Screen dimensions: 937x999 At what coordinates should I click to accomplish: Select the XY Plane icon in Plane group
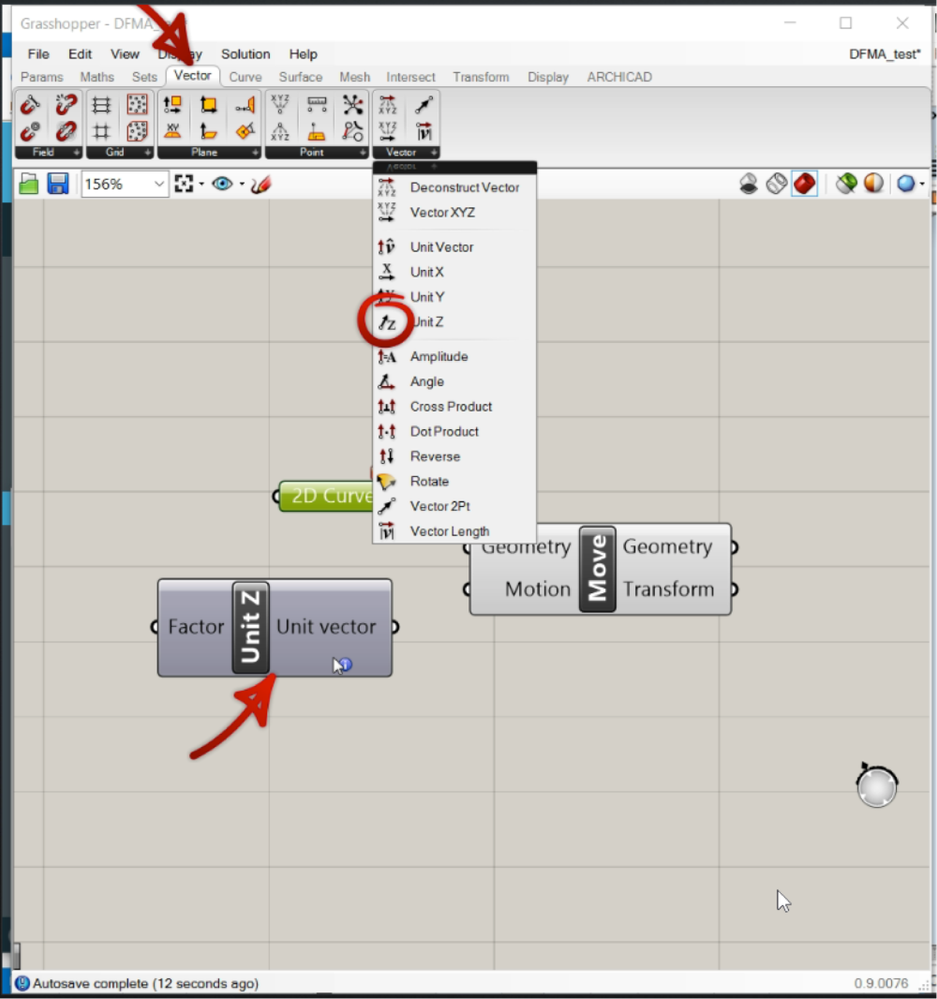[x=173, y=132]
